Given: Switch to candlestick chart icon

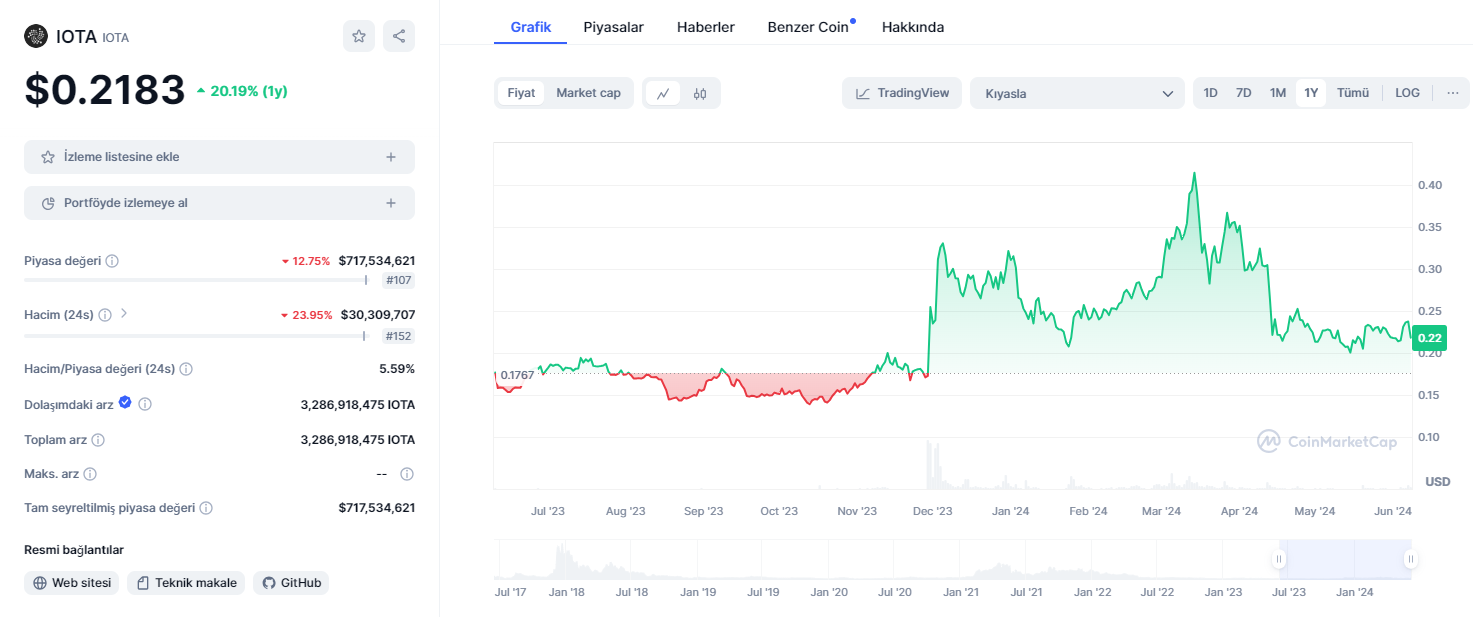Looking at the screenshot, I should 700,93.
